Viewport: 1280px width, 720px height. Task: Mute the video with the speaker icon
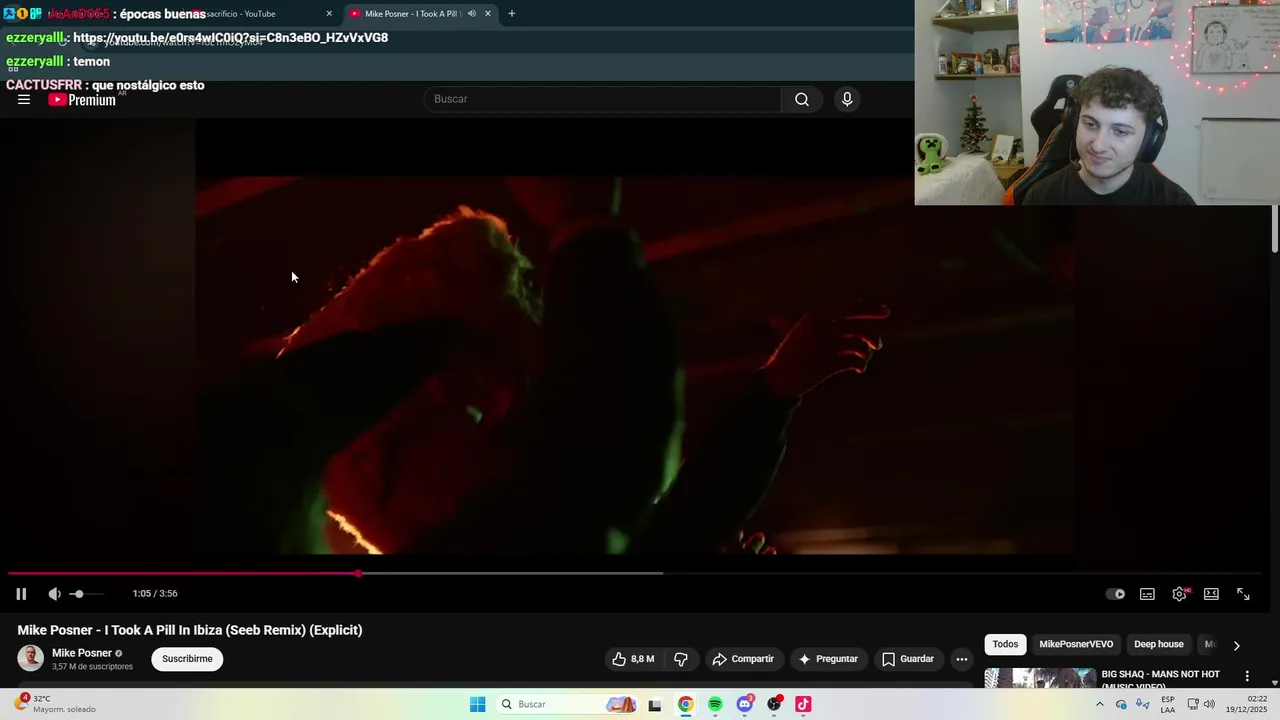54,594
